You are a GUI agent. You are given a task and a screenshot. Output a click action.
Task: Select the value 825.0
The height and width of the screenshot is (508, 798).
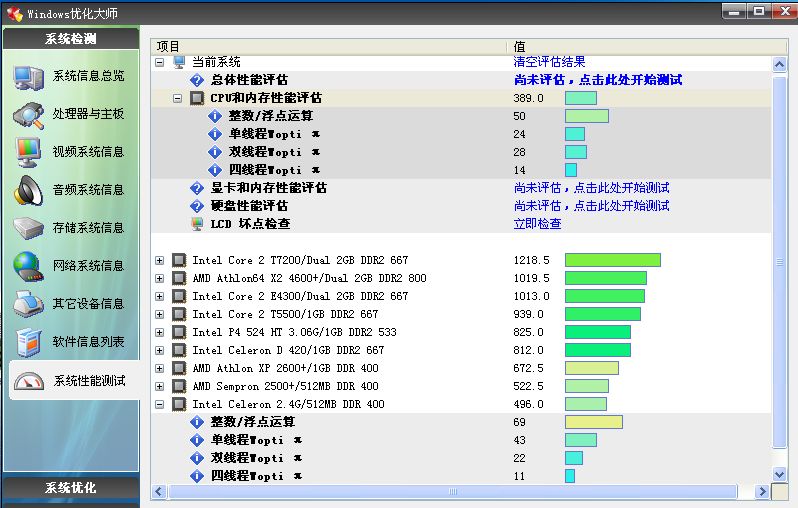click(528, 332)
